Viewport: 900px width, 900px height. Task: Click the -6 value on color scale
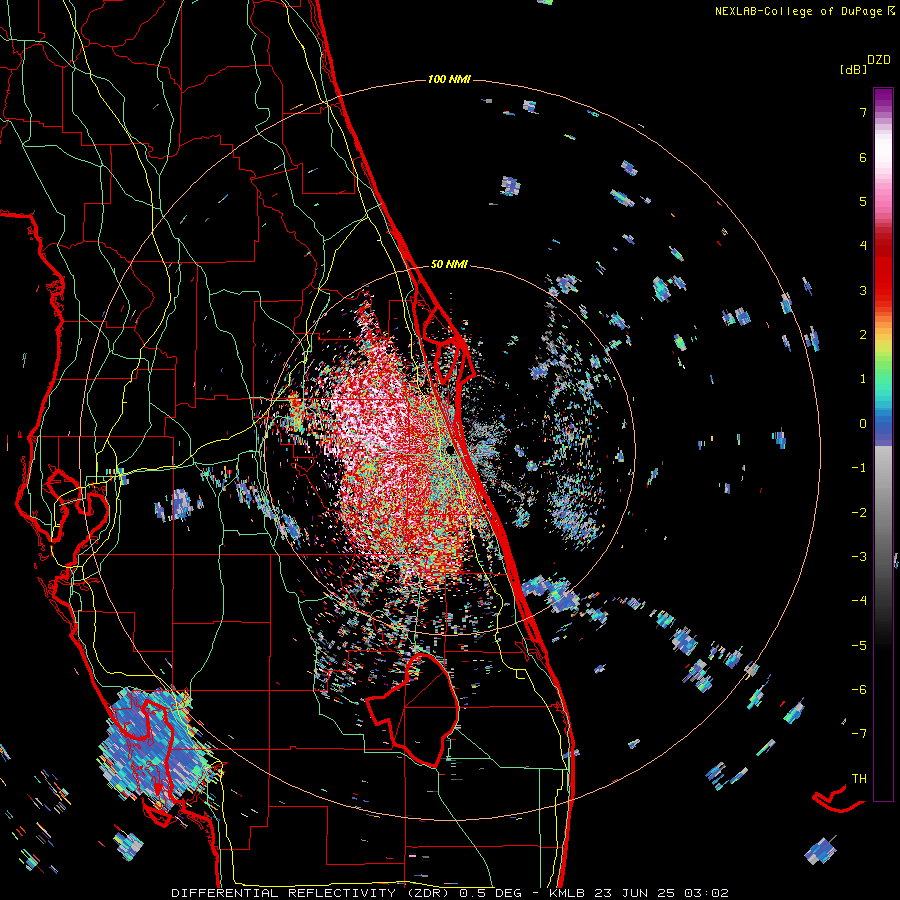click(859, 690)
